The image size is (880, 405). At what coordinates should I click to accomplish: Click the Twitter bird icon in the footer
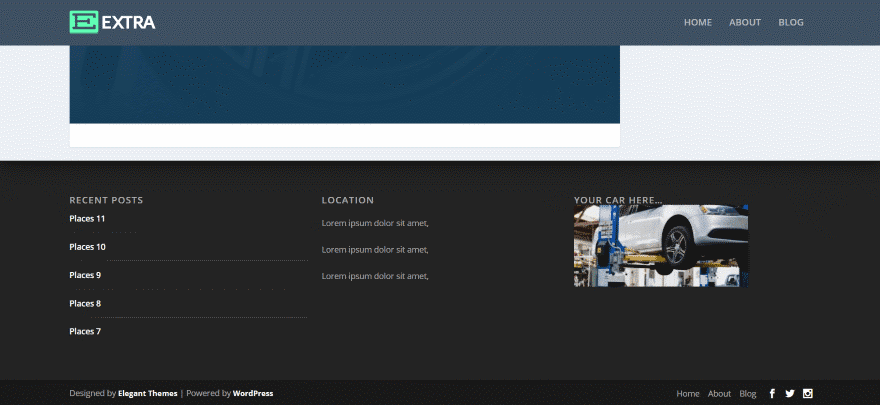pyautogui.click(x=790, y=394)
